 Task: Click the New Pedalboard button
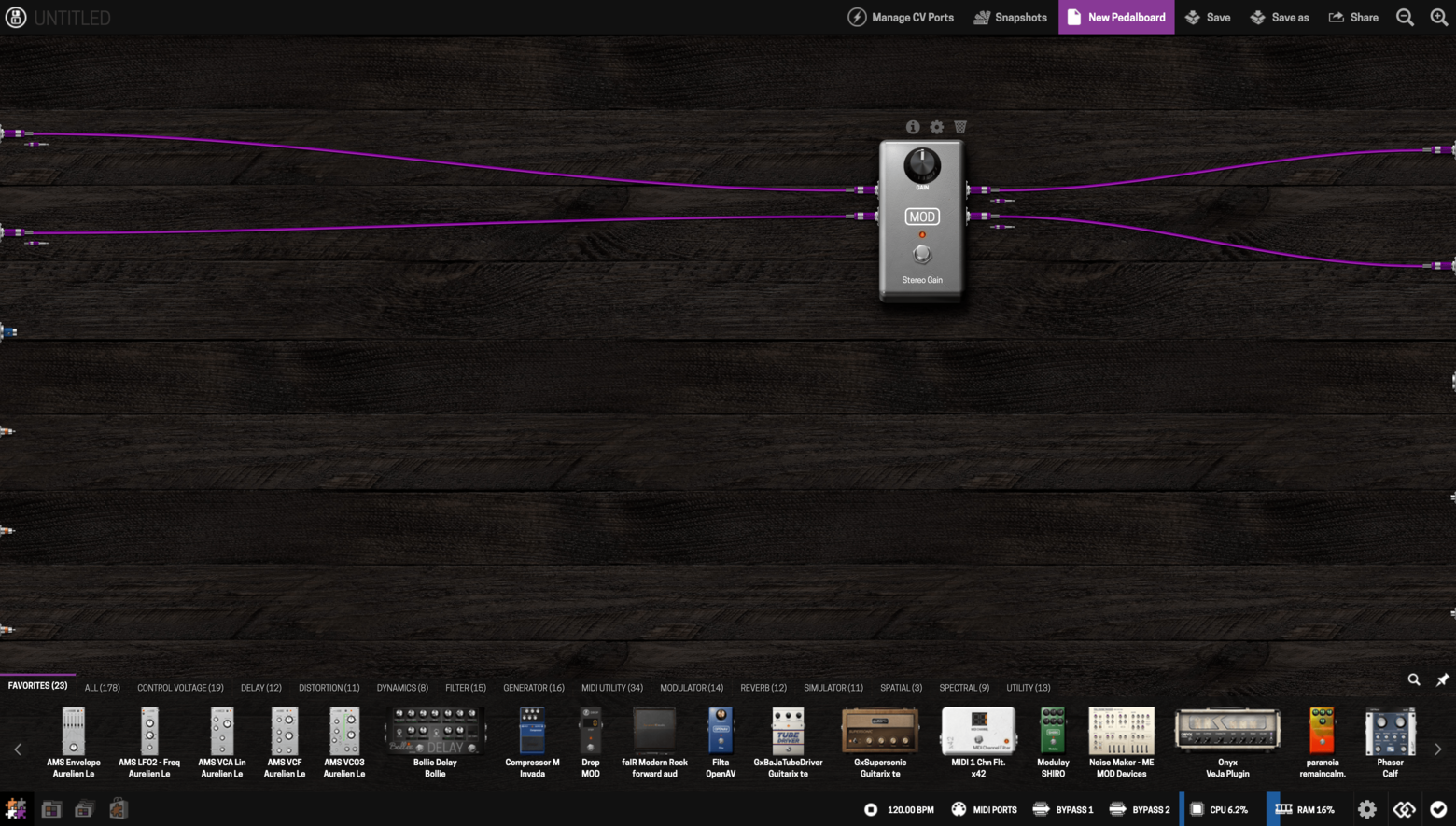[1116, 18]
